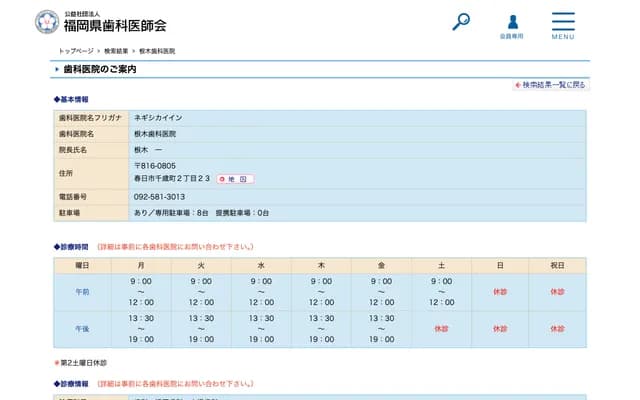Click the phone number 092-581-3013
Image resolution: width=640 pixels, height=400 pixels.
click(x=159, y=197)
